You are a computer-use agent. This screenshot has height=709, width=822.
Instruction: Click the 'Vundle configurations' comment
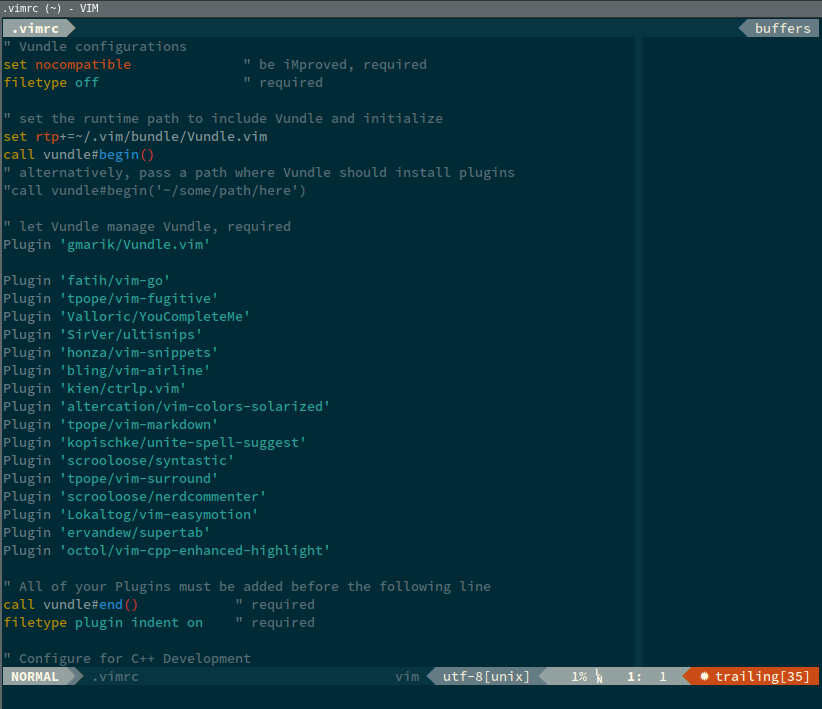[x=95, y=47]
